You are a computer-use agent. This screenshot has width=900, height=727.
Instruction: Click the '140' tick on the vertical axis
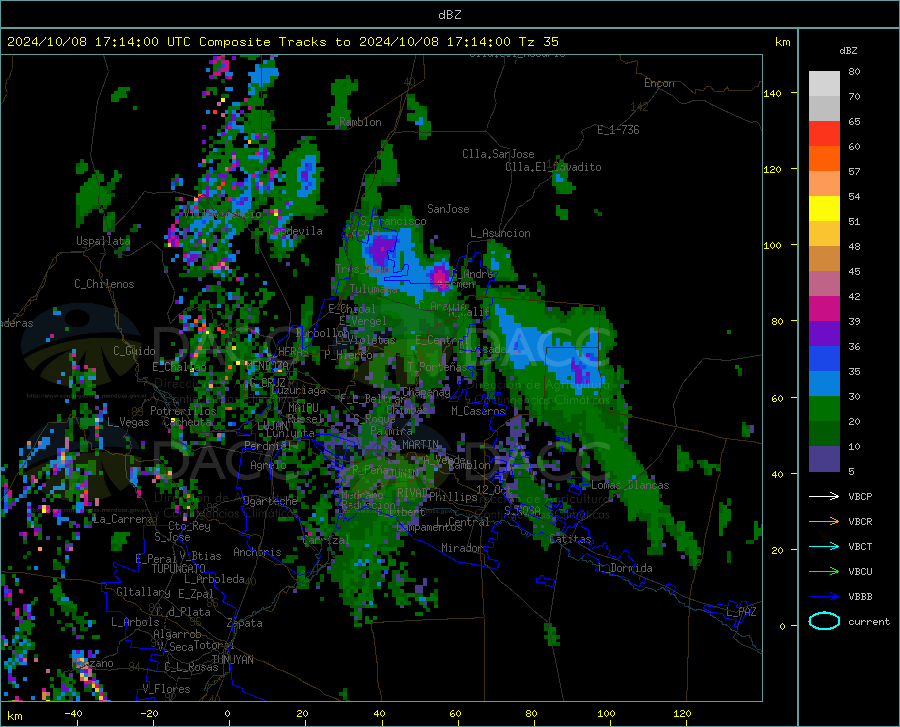click(x=772, y=93)
